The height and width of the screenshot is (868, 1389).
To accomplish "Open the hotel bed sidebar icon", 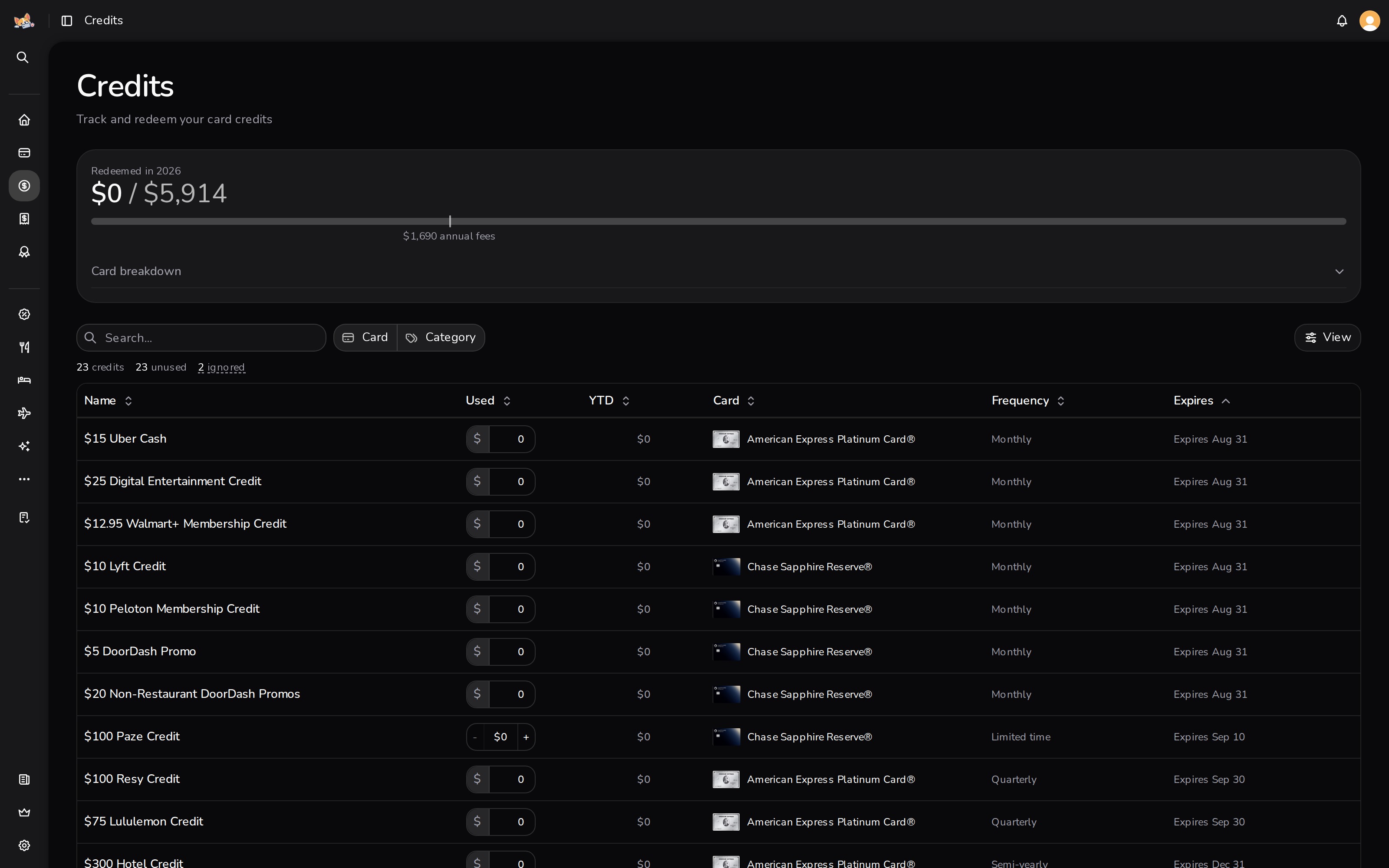I will 24,380.
